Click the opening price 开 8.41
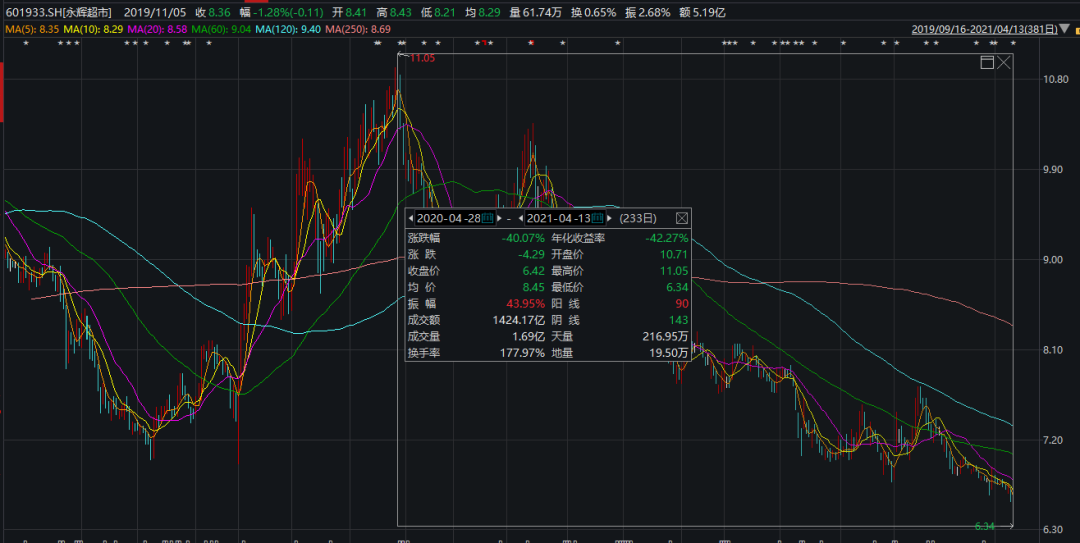 [350, 12]
